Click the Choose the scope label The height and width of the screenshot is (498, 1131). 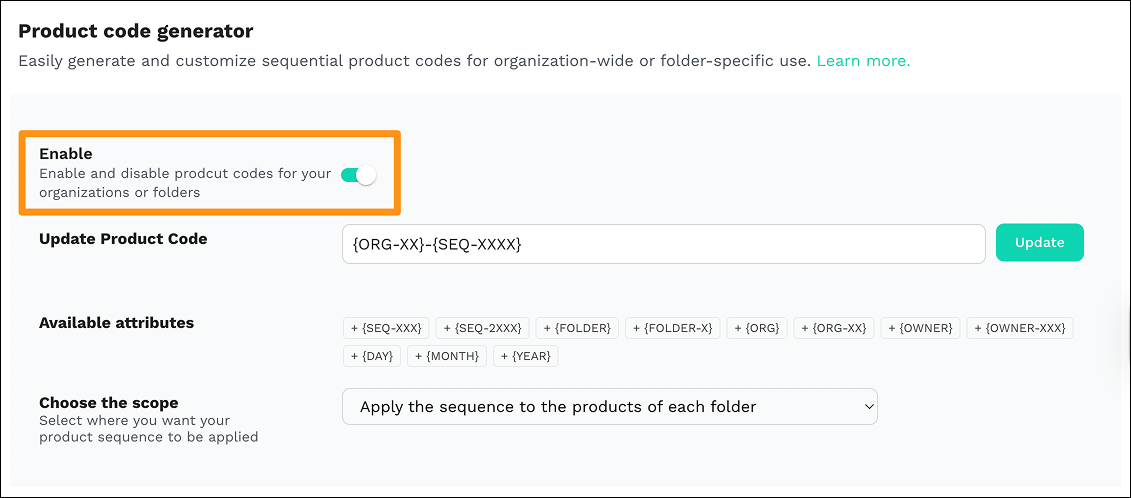coord(108,403)
